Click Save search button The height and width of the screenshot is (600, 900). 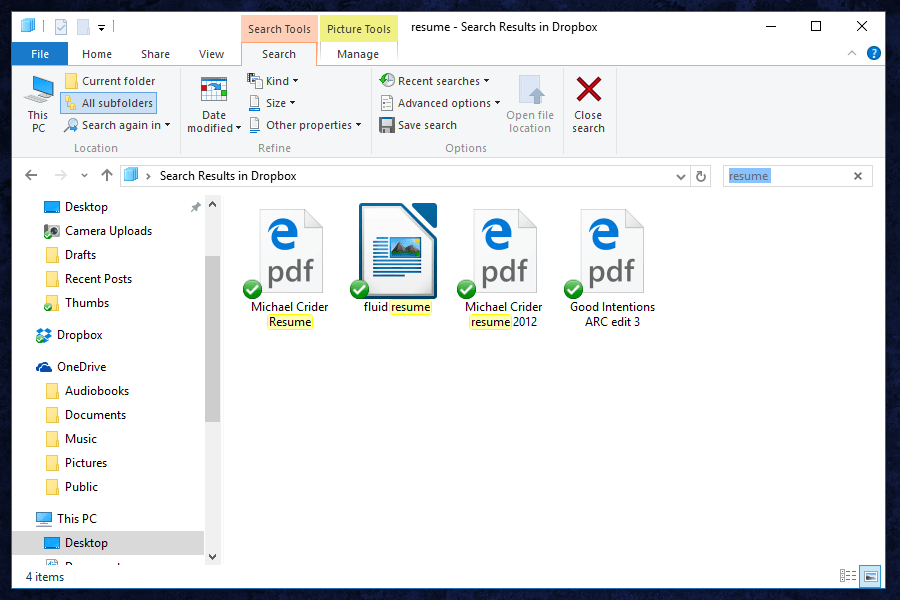[x=418, y=125]
